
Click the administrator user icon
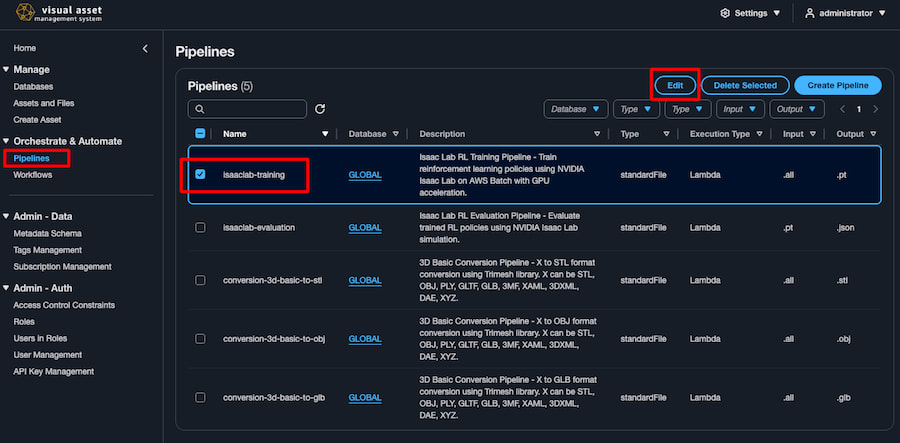[810, 13]
